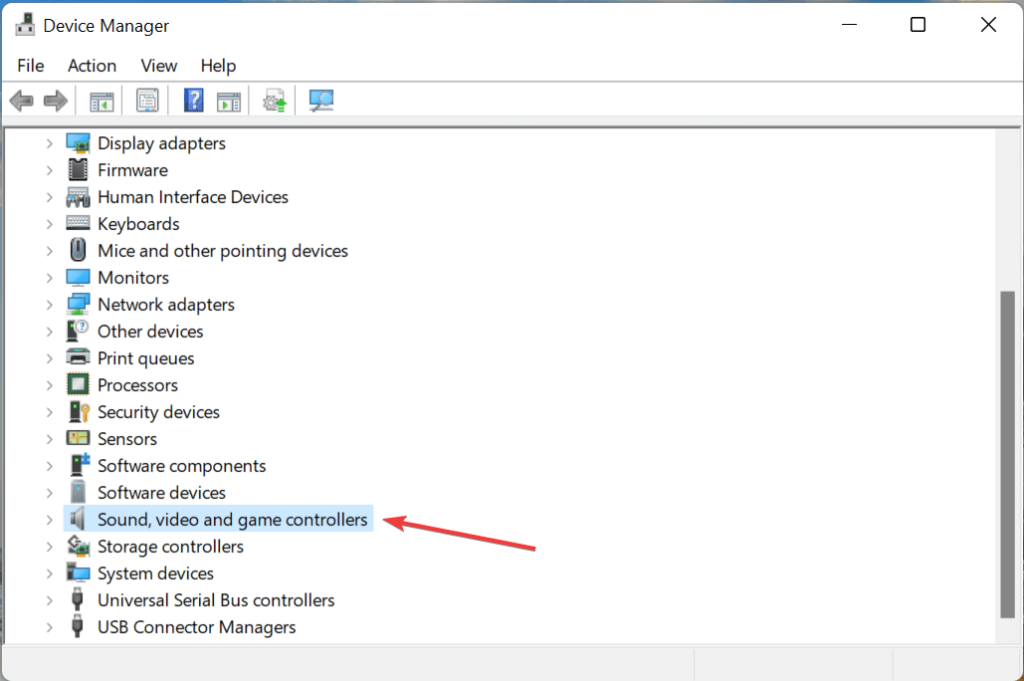The width and height of the screenshot is (1024, 681).
Task: Expand the Network adapters category
Action: [x=50, y=304]
